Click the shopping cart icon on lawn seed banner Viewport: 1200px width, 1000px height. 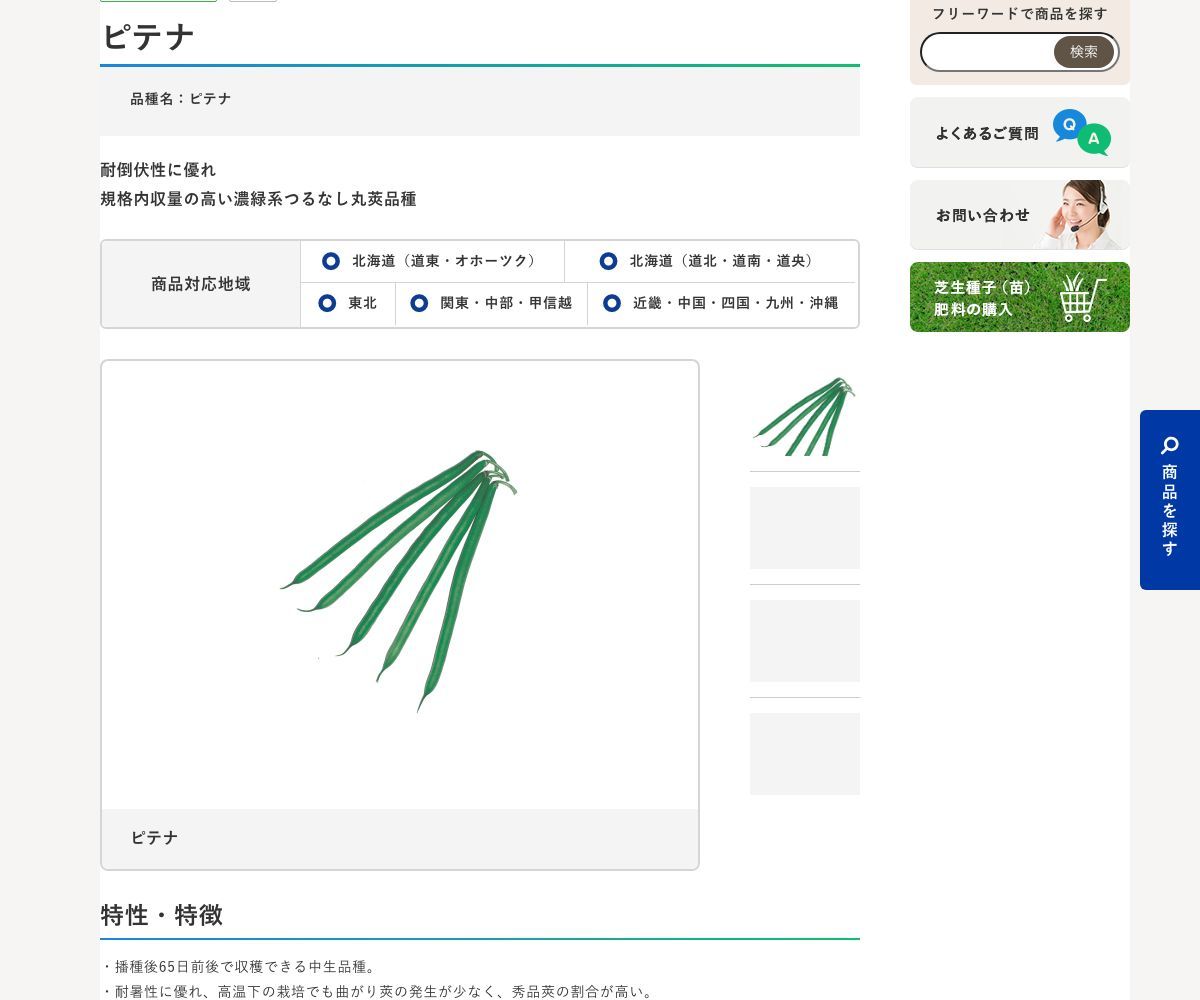point(1083,297)
